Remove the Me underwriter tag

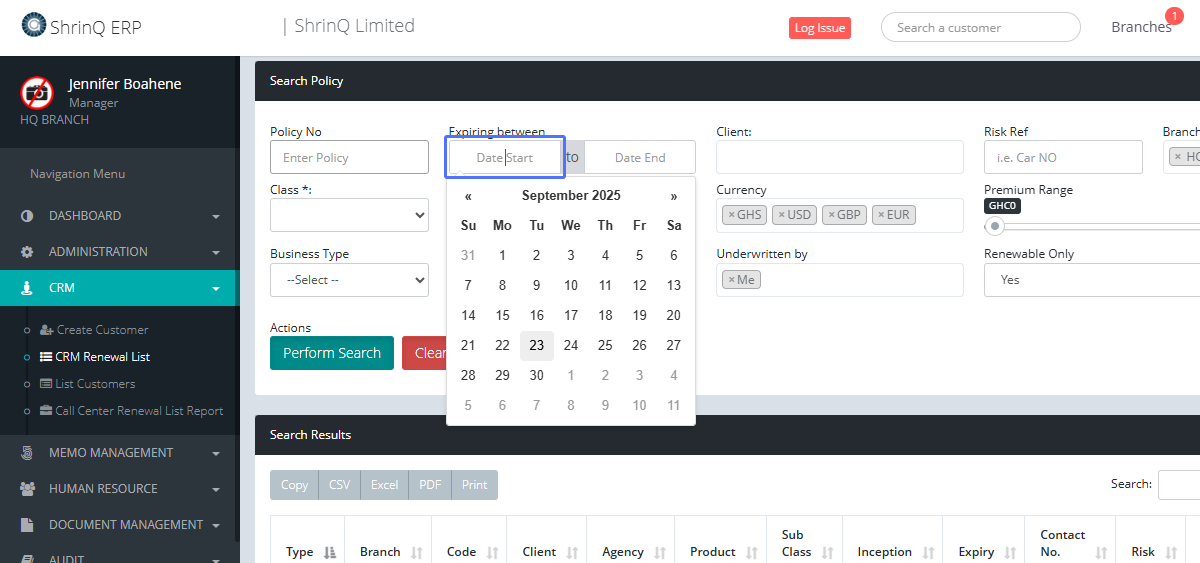(731, 280)
